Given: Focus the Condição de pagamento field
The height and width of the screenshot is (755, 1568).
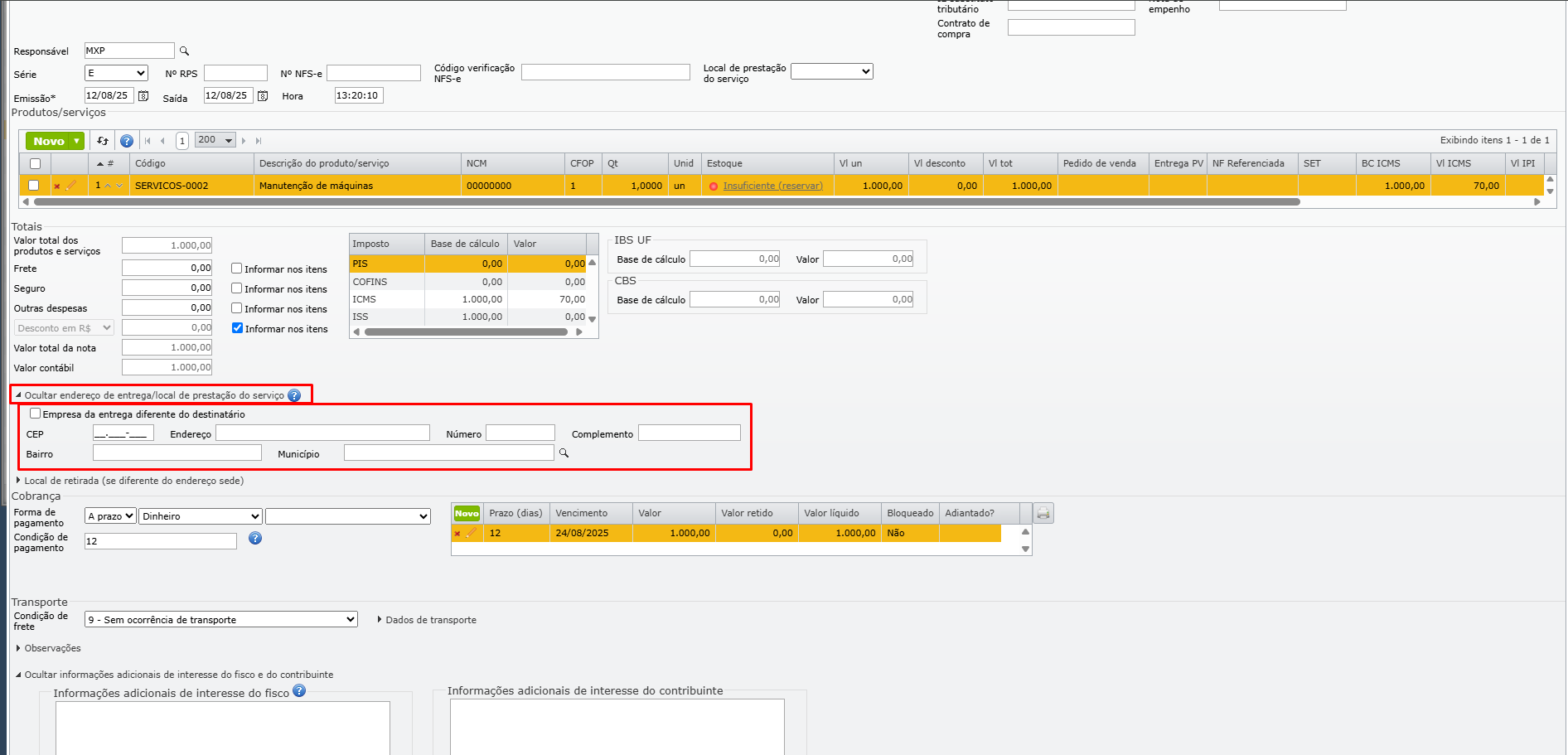Looking at the screenshot, I should 161,541.
